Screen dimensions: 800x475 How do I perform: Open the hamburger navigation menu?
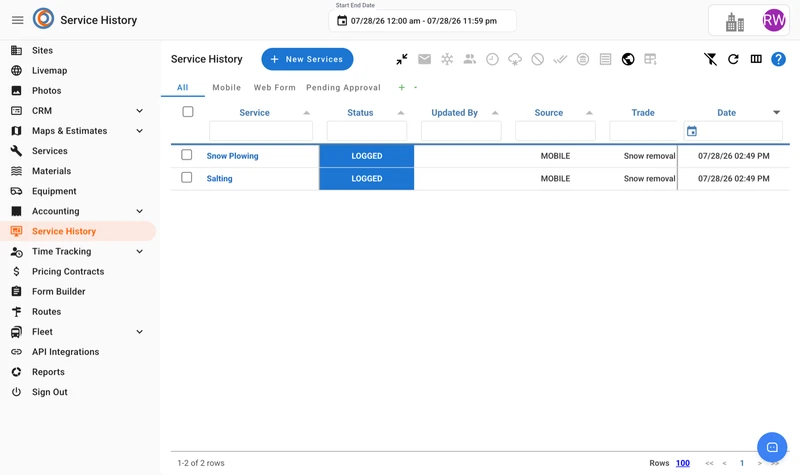click(x=17, y=20)
